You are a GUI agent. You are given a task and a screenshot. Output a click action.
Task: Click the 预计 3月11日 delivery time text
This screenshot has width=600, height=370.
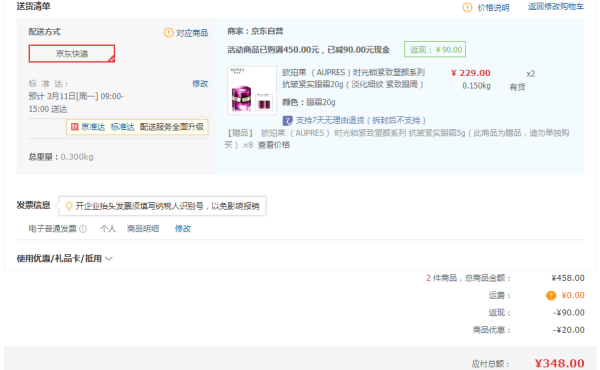pos(76,103)
